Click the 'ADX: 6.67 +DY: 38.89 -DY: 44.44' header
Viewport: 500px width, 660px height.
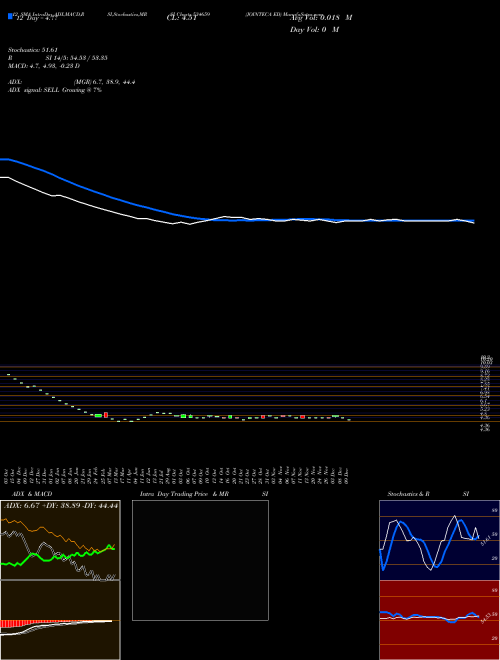click(x=61, y=505)
